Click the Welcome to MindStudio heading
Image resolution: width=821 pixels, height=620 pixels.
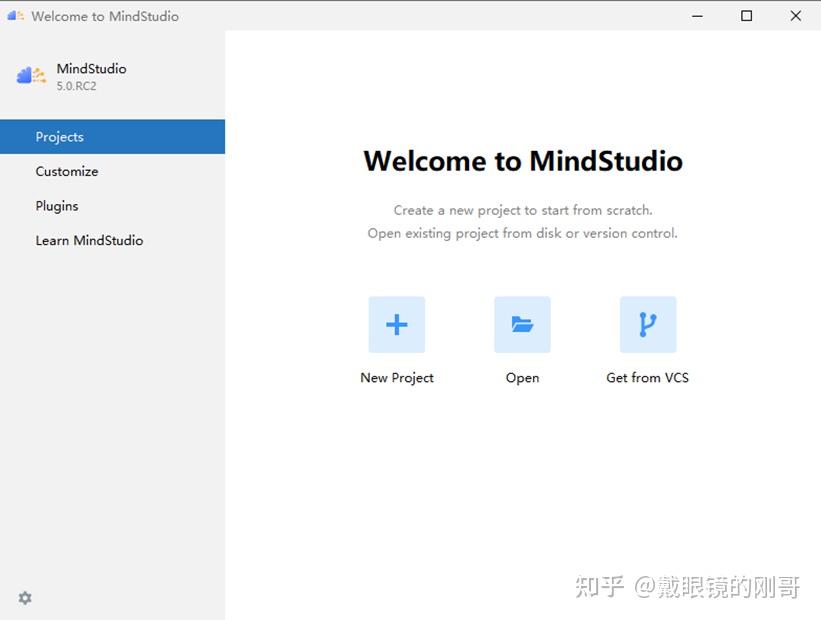(x=522, y=160)
